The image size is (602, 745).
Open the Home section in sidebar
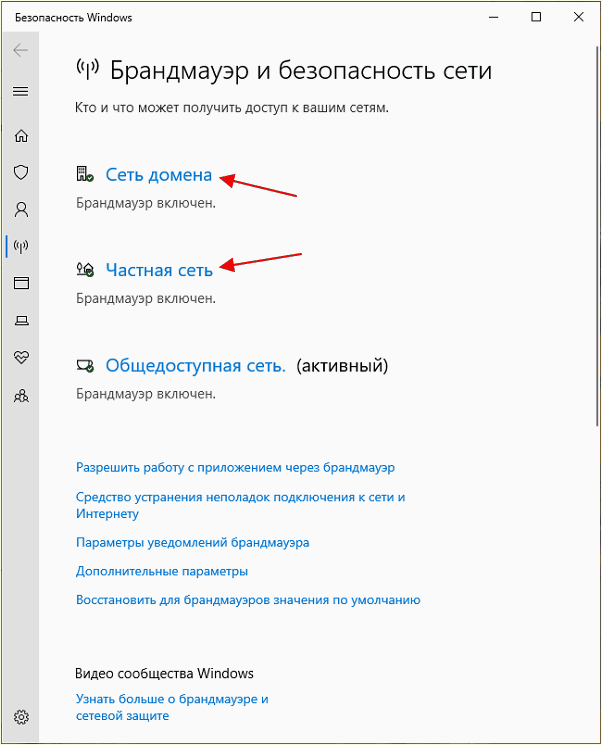[x=21, y=136]
